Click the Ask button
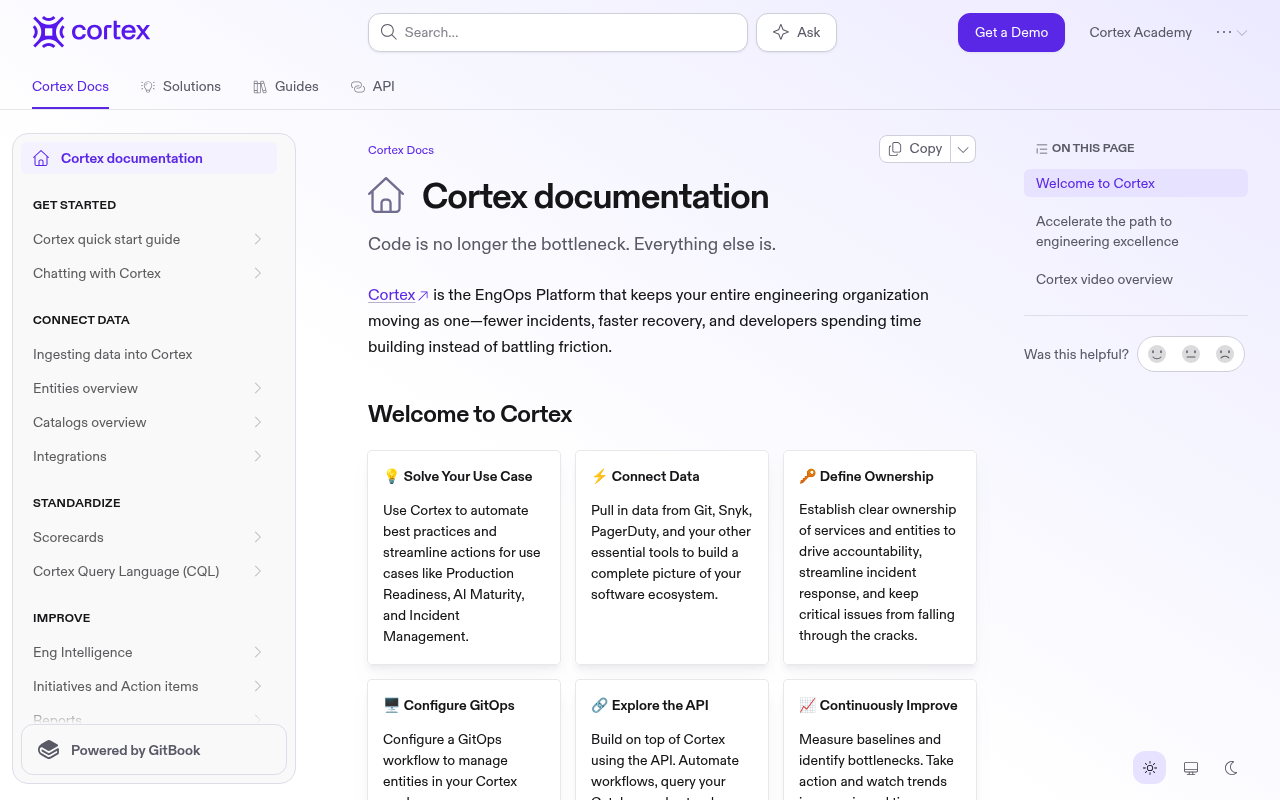Screen dimensions: 1280x800 [796, 32]
